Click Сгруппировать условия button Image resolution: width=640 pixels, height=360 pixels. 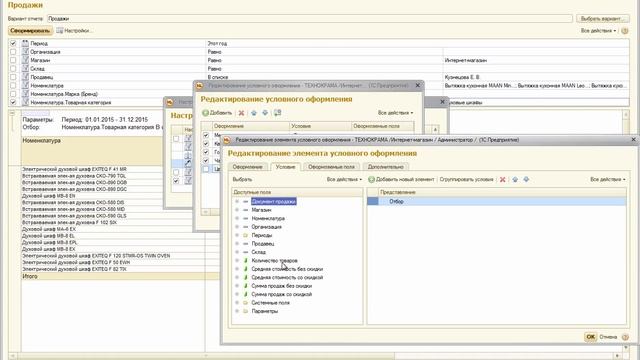467,180
